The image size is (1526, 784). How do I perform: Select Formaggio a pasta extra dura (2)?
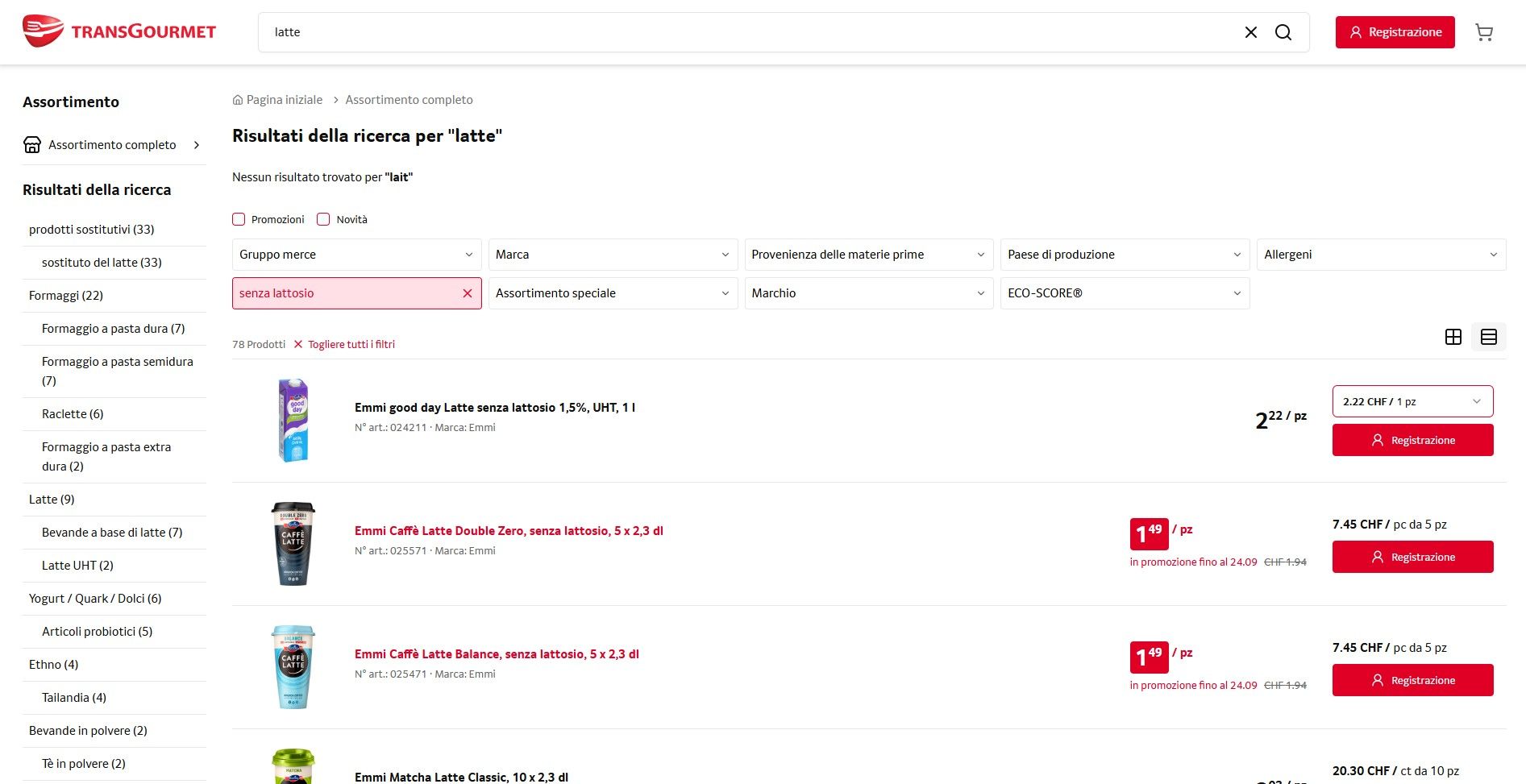[x=106, y=457]
